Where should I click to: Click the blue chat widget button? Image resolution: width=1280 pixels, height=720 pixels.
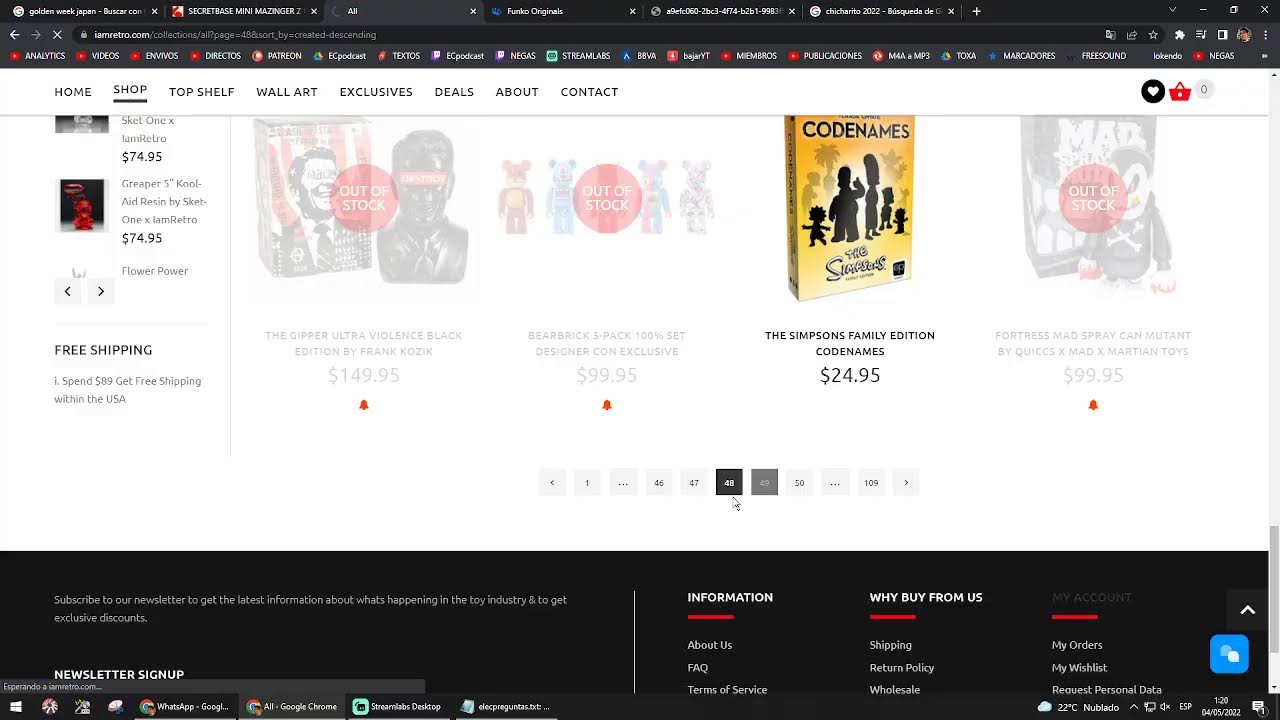[1229, 654]
